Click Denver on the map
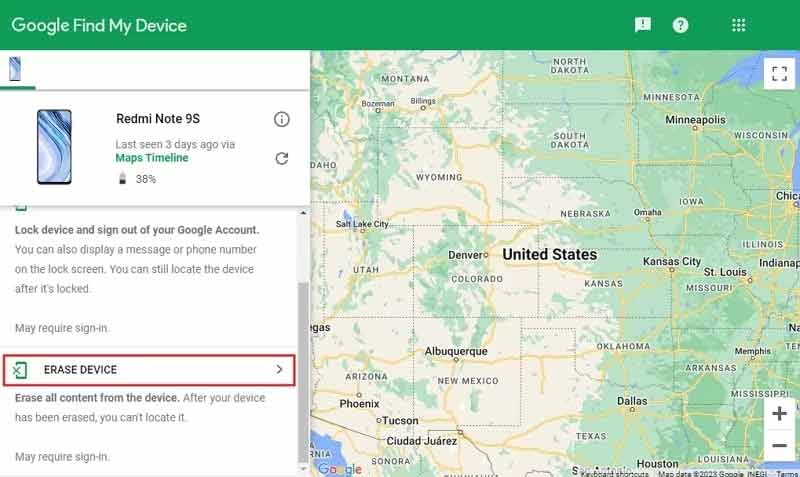This screenshot has width=800, height=477. coord(465,255)
